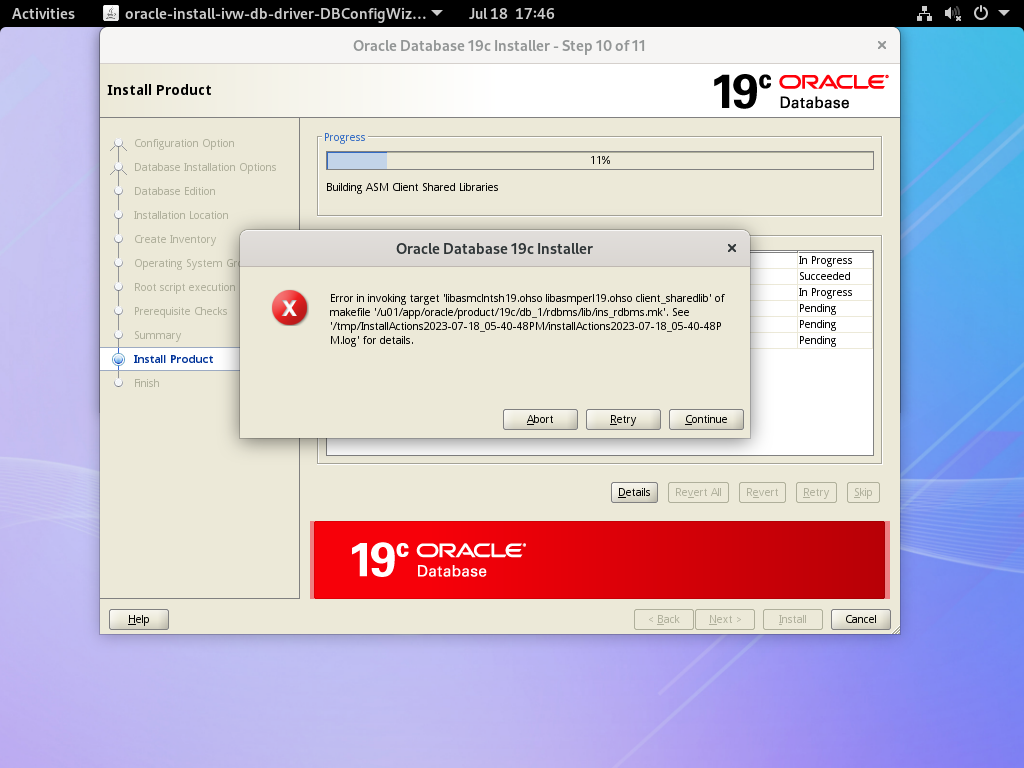Select the Database Installation Options step
1024x768 pixels.
click(x=205, y=167)
